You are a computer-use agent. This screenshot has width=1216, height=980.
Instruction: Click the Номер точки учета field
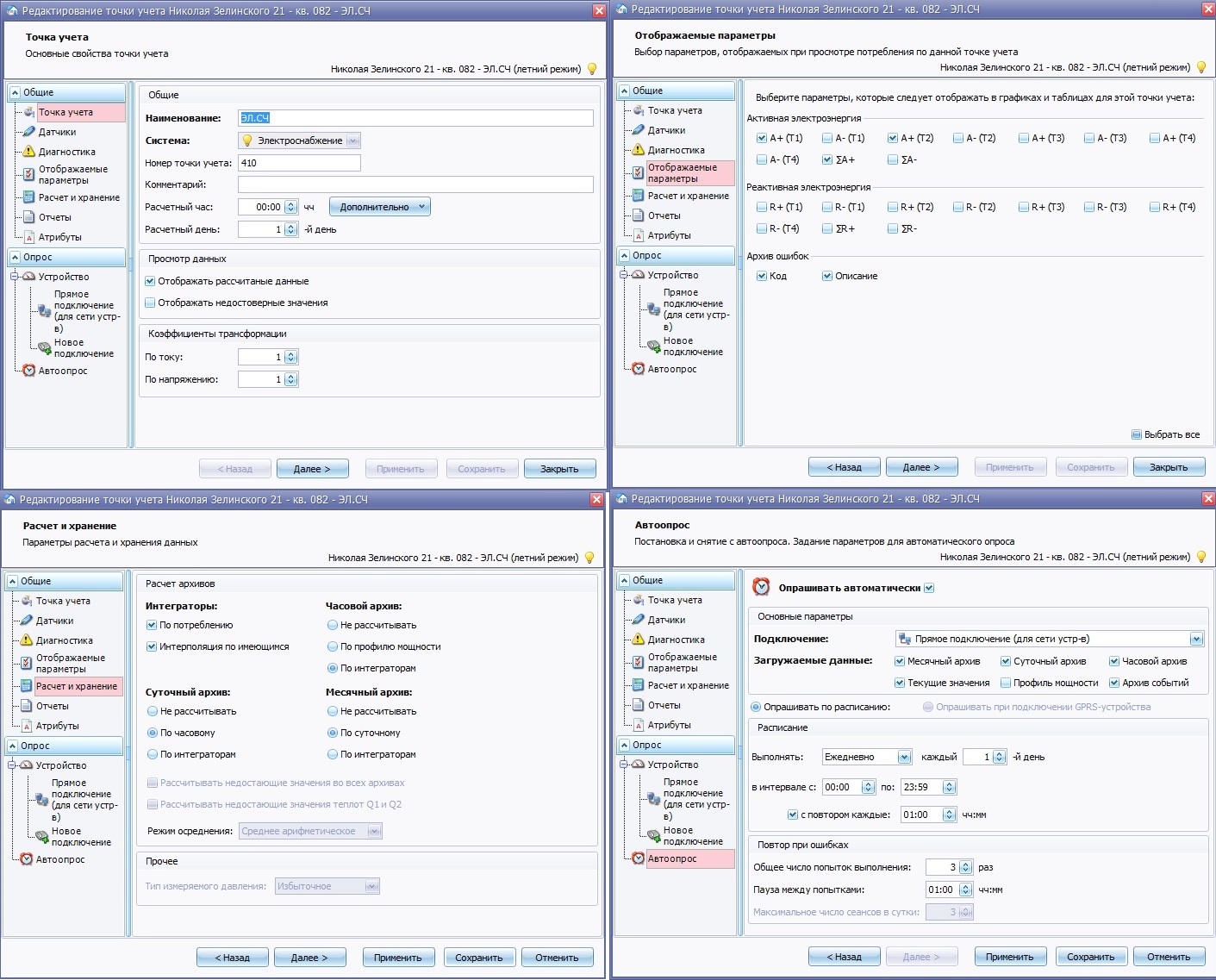tap(299, 163)
